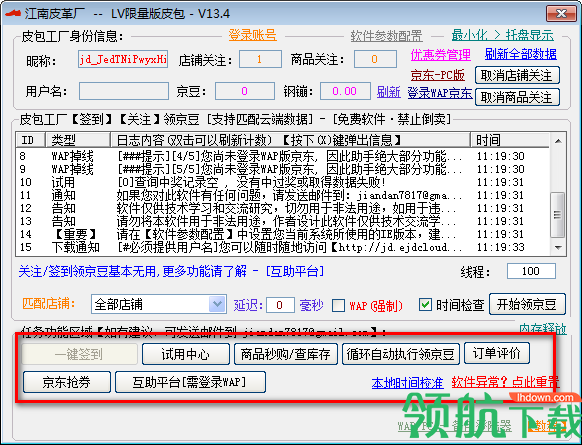Open 登录WAP京东 link
The height and width of the screenshot is (445, 582).
440,93
